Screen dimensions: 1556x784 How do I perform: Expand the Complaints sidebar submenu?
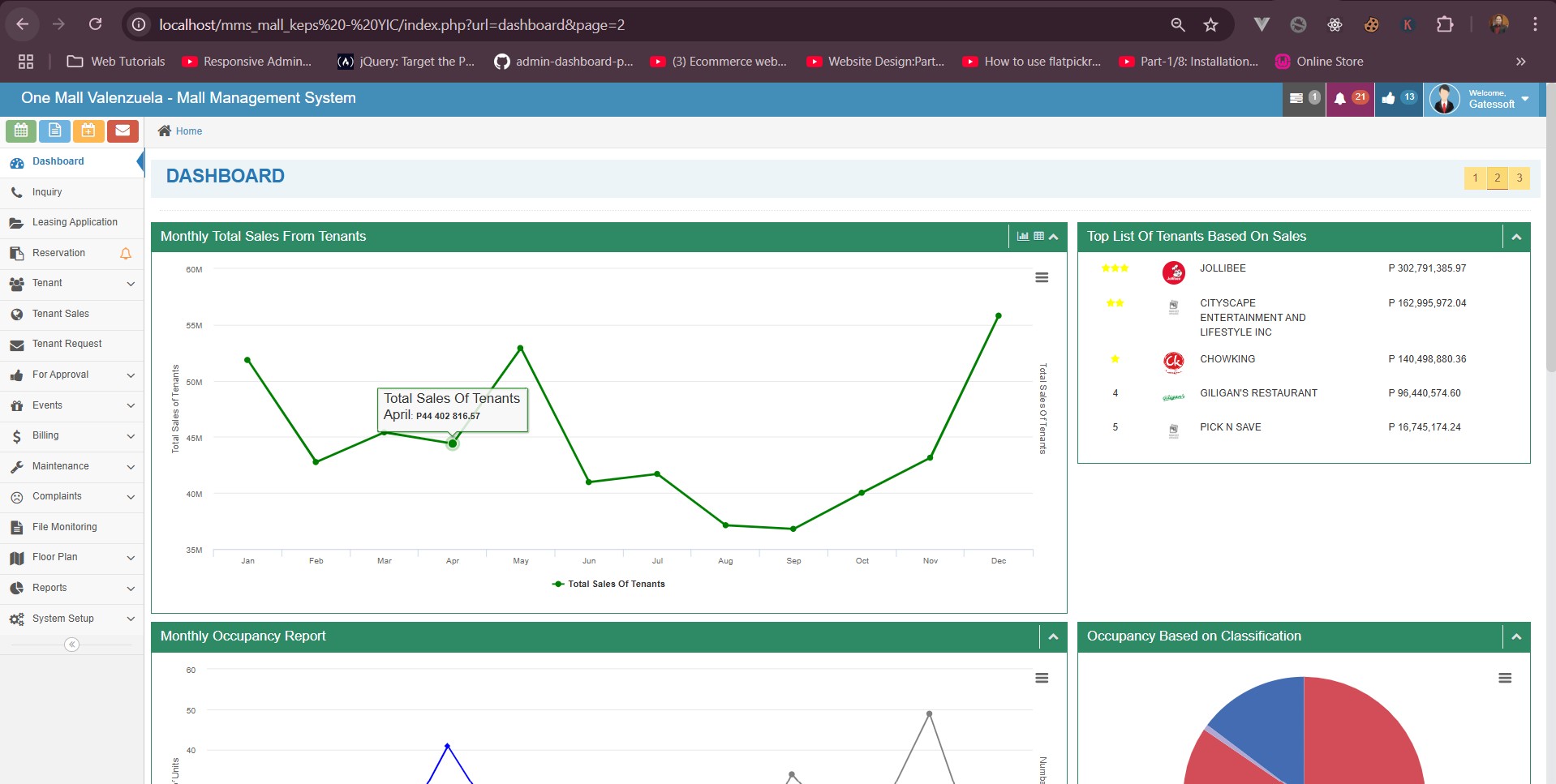point(131,497)
